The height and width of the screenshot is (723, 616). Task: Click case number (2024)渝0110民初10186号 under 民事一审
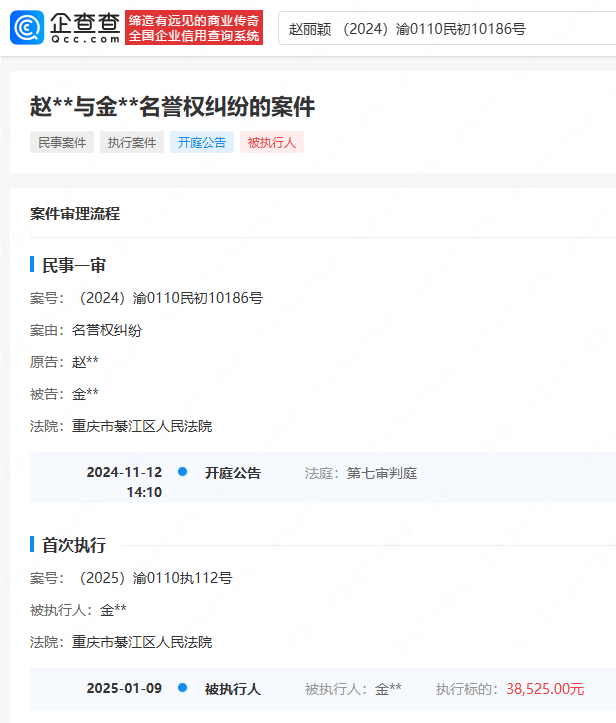click(171, 298)
